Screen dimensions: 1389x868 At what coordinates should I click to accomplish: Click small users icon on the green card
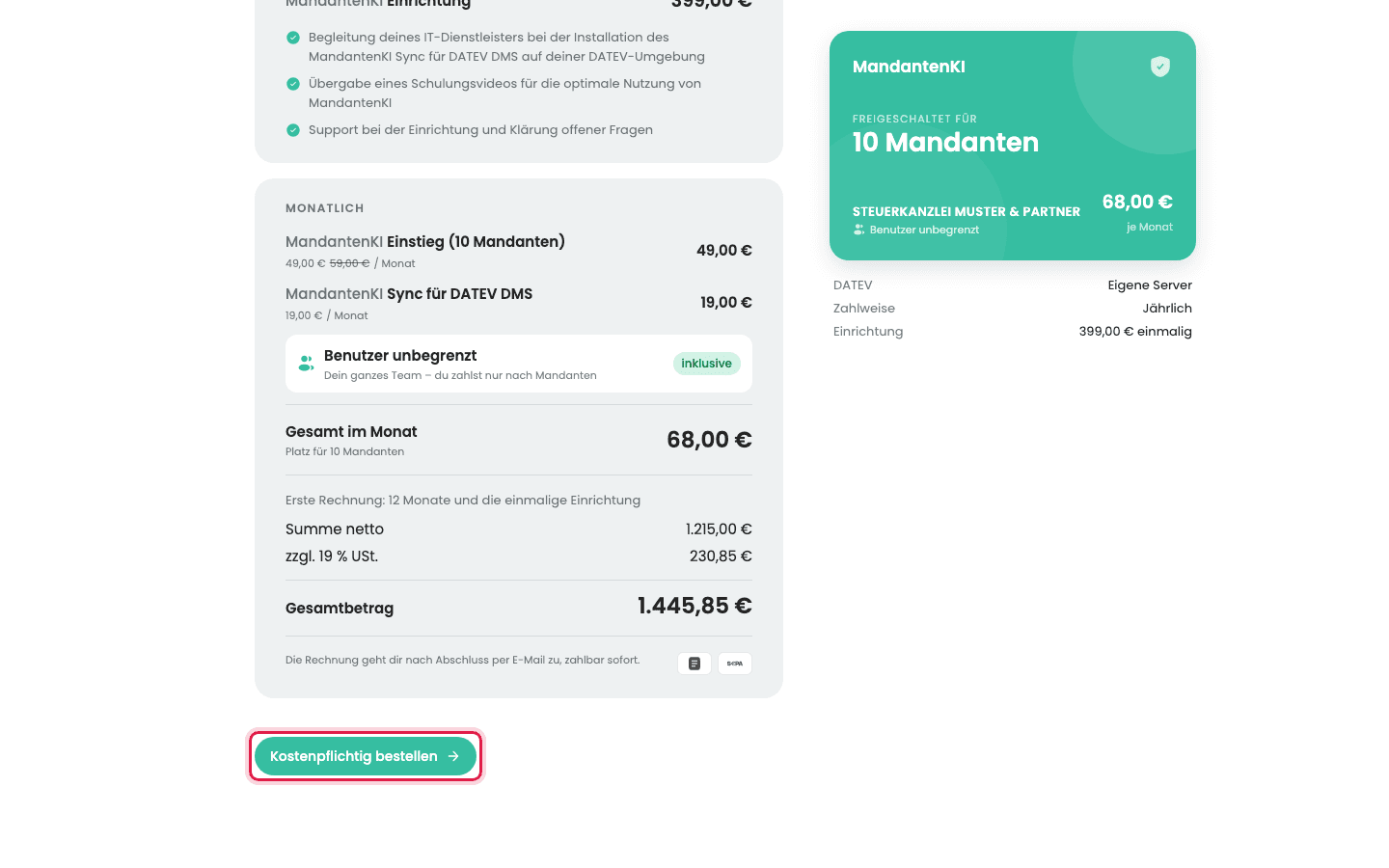coord(858,230)
